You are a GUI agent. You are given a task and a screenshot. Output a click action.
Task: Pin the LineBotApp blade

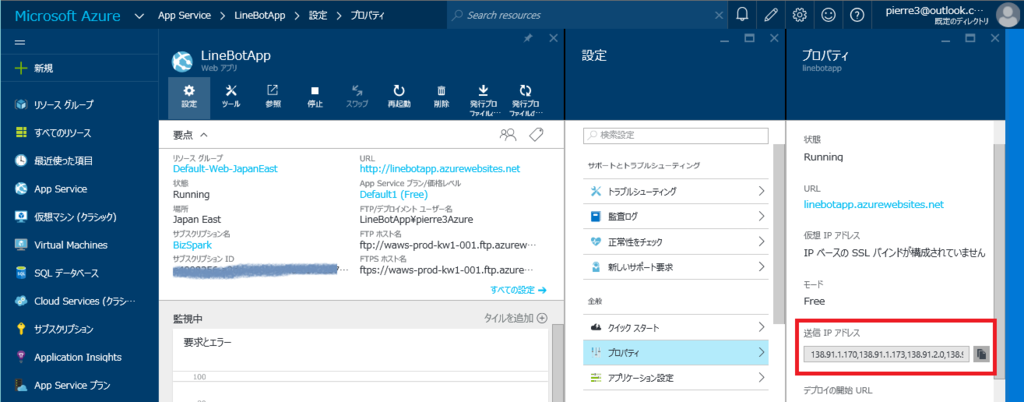528,39
